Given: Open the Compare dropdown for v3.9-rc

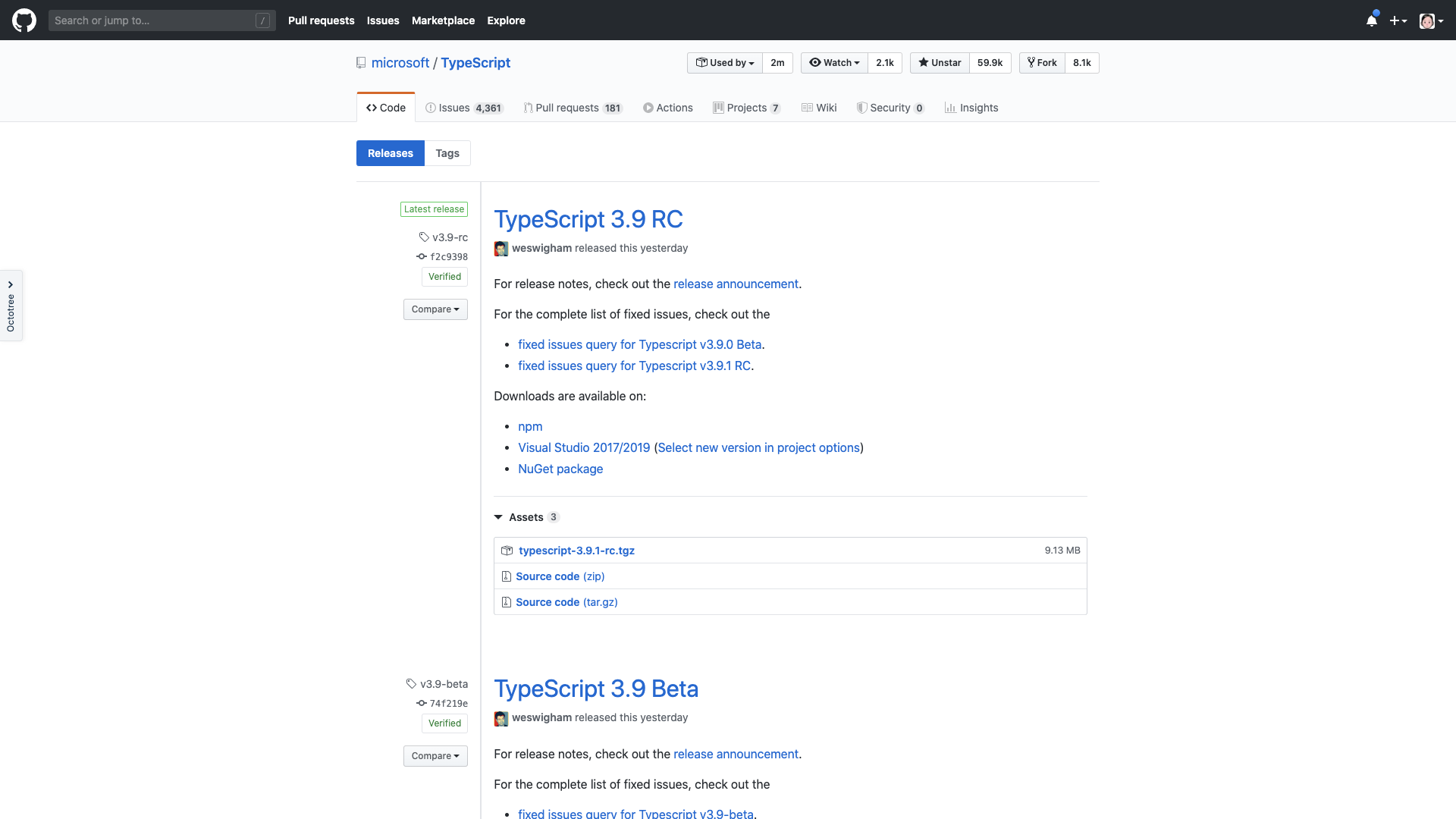Looking at the screenshot, I should click(435, 309).
